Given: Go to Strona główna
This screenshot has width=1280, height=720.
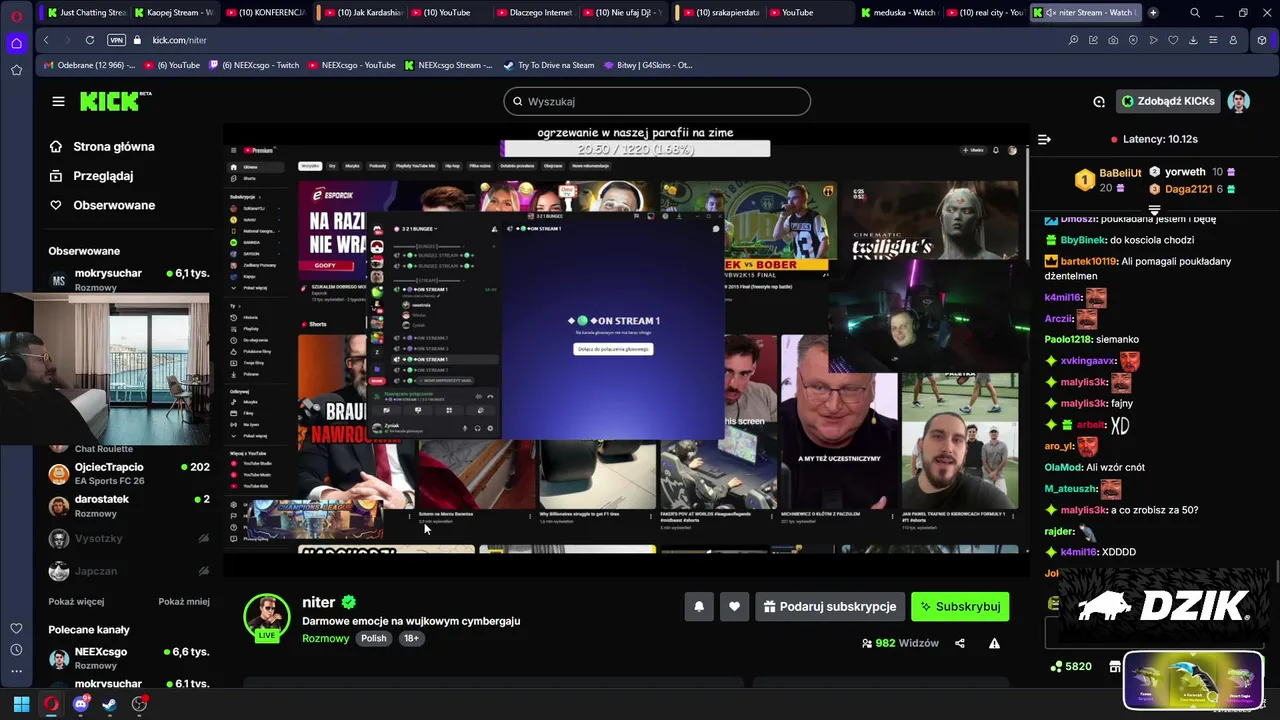Looking at the screenshot, I should click(x=102, y=146).
